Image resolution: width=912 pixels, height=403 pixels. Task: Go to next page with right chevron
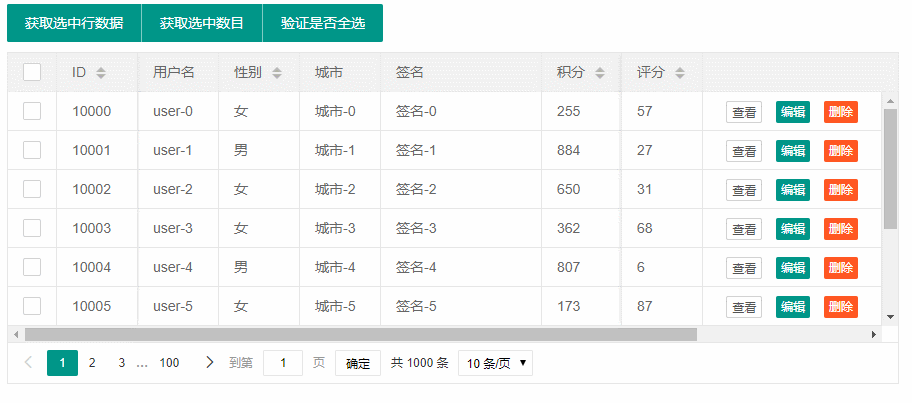click(209, 363)
